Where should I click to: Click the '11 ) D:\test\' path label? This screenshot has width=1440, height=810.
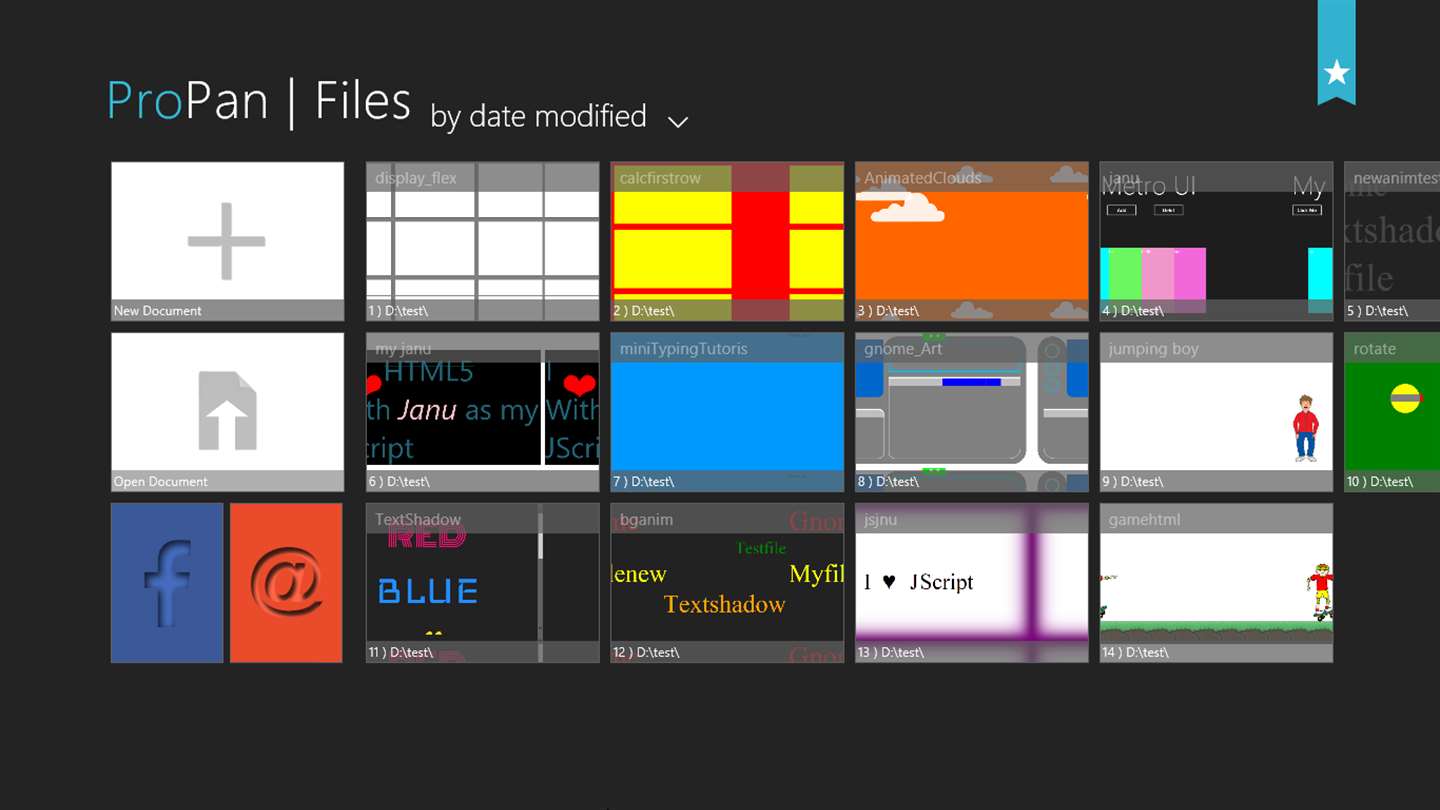pos(401,653)
